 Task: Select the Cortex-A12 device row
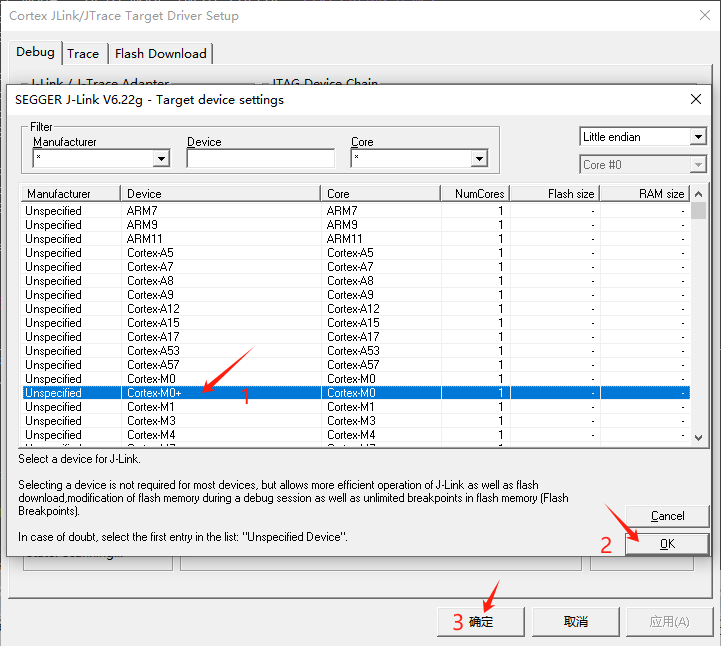[355, 309]
